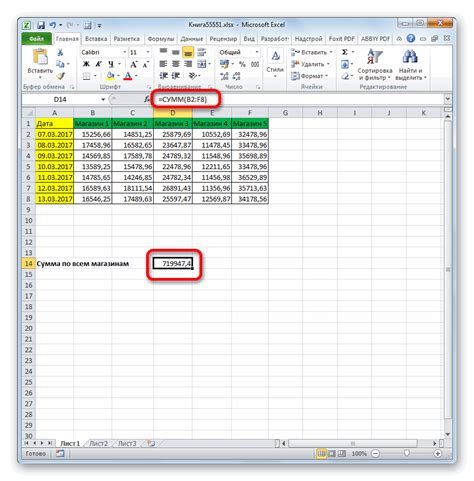
Task: Expand the Стили styles gallery
Action: point(275,63)
